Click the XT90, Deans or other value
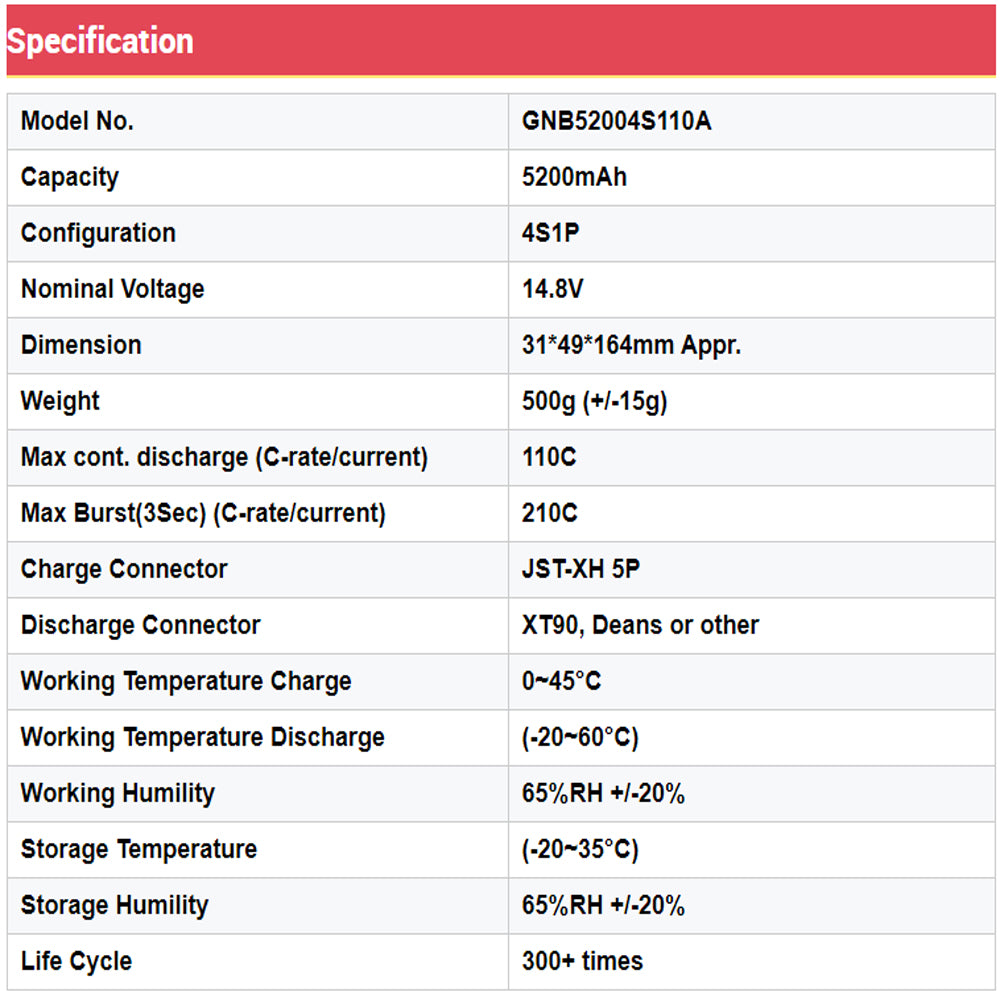 pyautogui.click(x=640, y=626)
